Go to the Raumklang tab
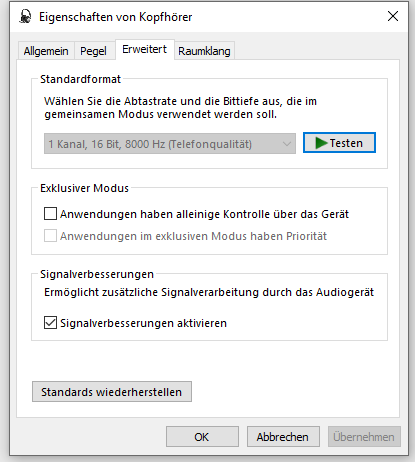The image size is (415, 462). (204, 51)
